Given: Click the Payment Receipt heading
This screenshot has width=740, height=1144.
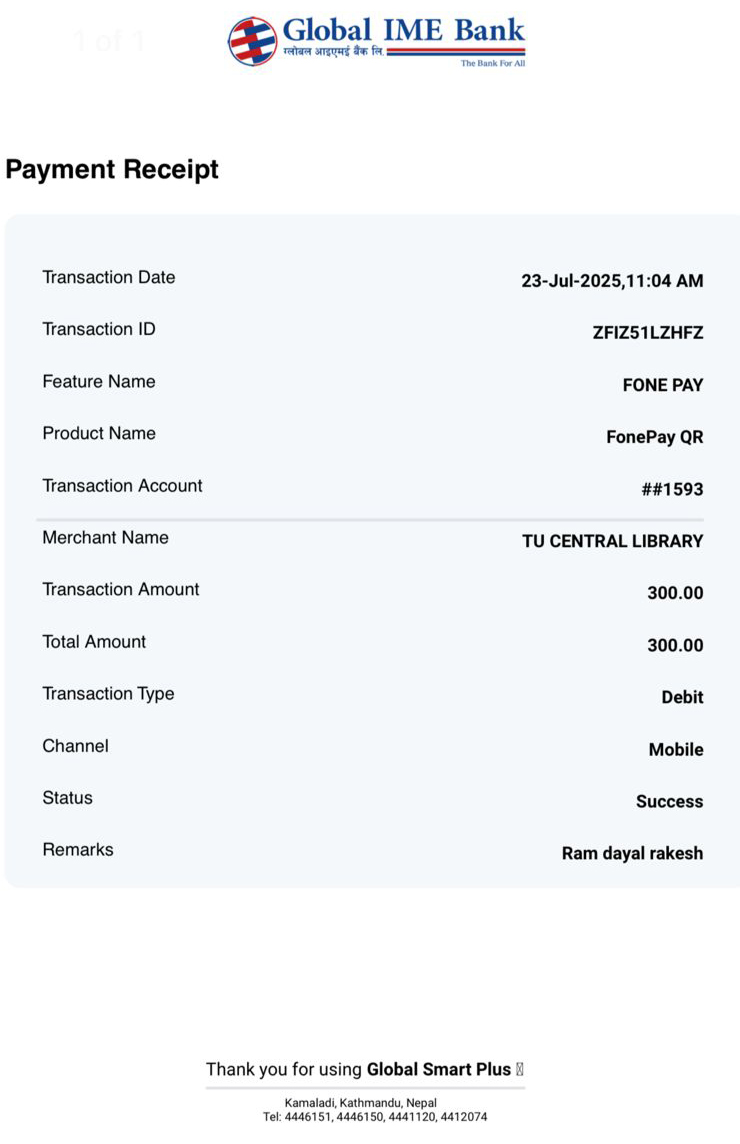Looking at the screenshot, I should (112, 170).
